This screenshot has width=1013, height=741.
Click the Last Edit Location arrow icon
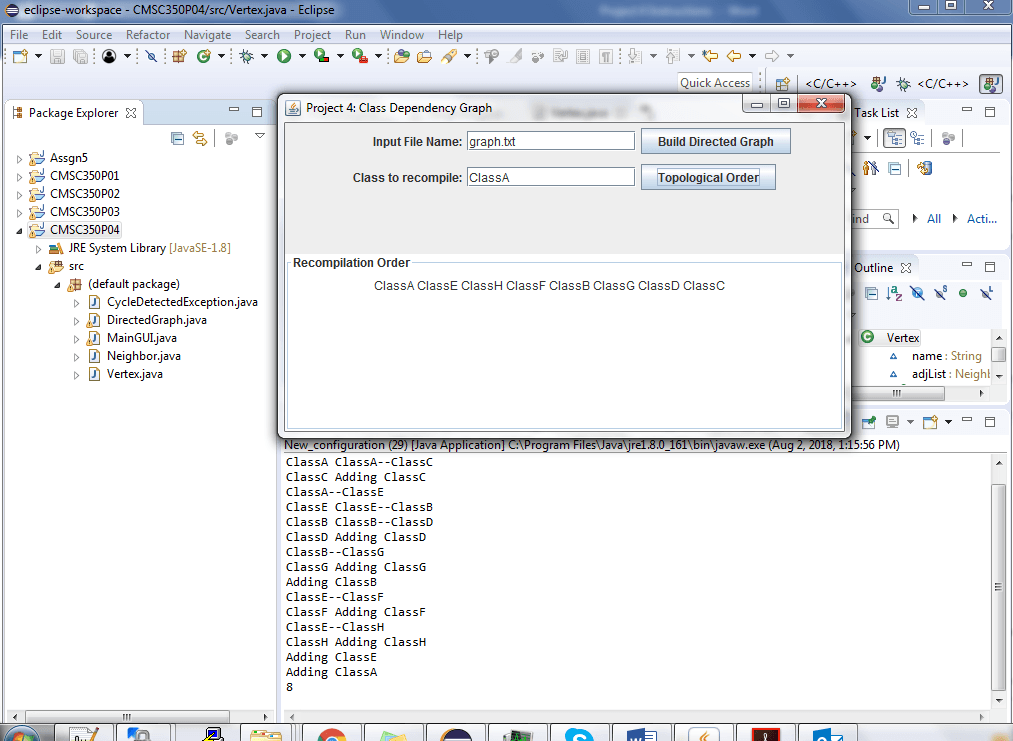pos(710,56)
